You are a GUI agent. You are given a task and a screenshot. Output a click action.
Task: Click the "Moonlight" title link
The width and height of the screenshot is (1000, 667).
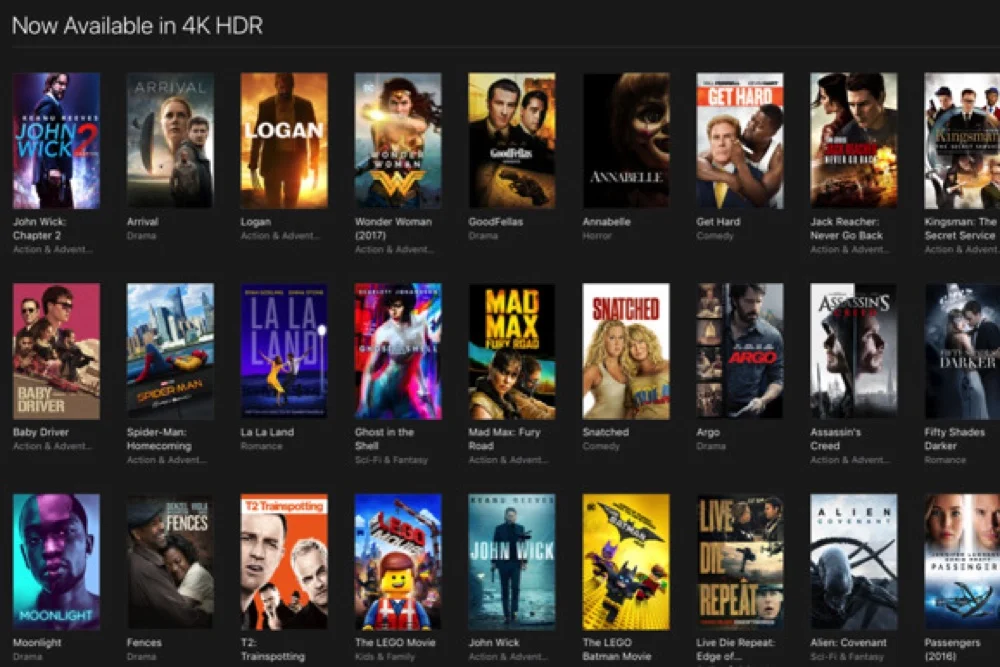click(37, 643)
